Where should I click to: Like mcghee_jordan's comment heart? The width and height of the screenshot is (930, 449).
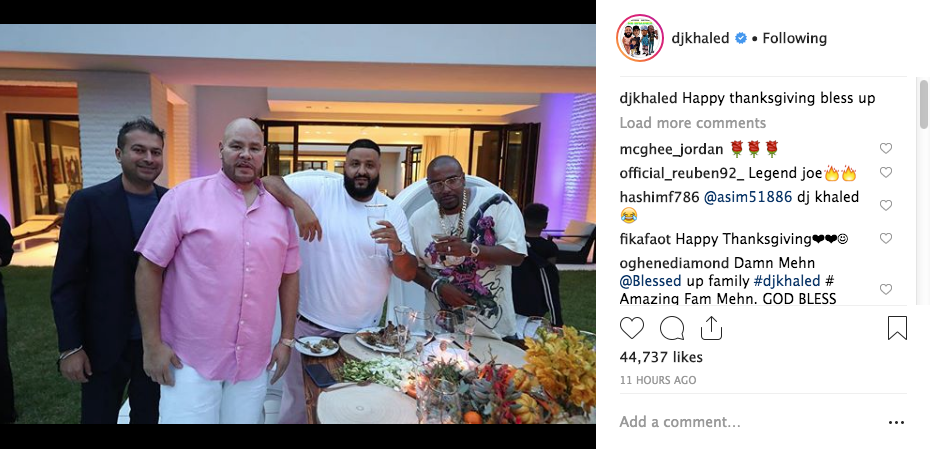[886, 148]
